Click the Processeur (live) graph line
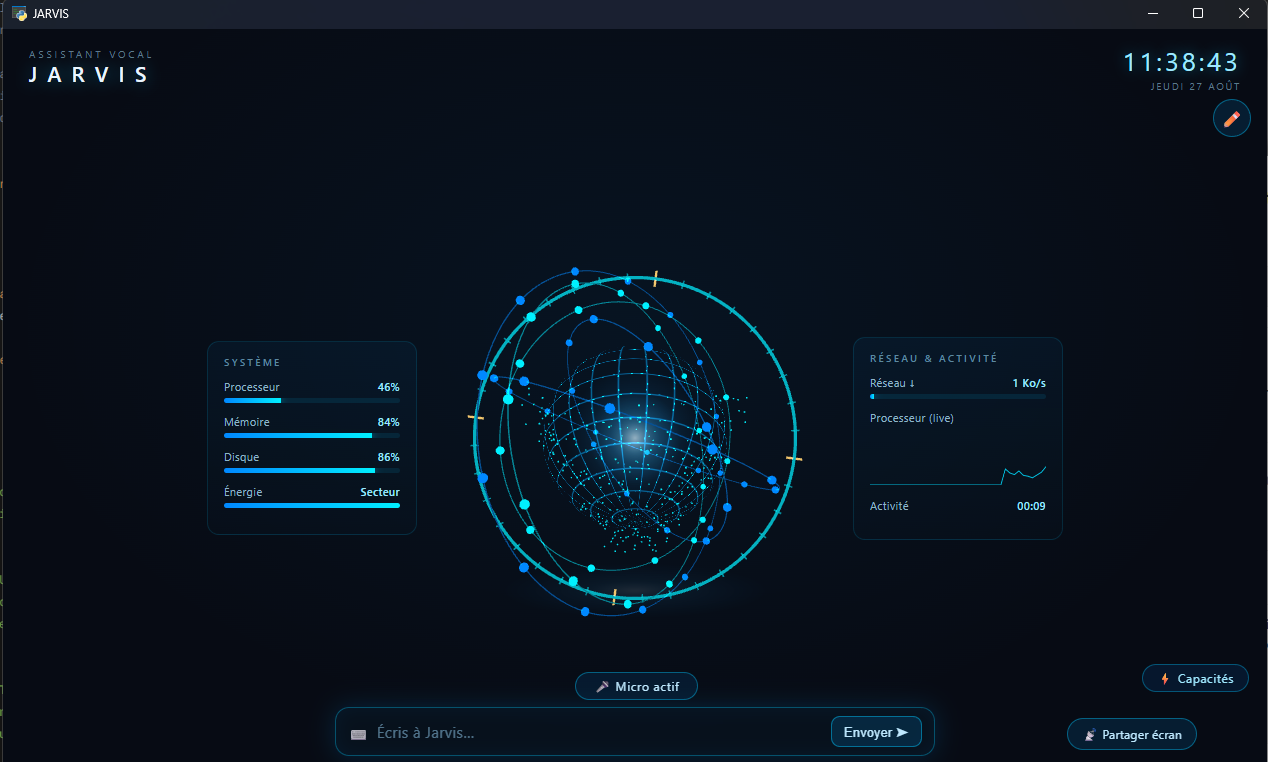This screenshot has height=762, width=1268. 958,476
